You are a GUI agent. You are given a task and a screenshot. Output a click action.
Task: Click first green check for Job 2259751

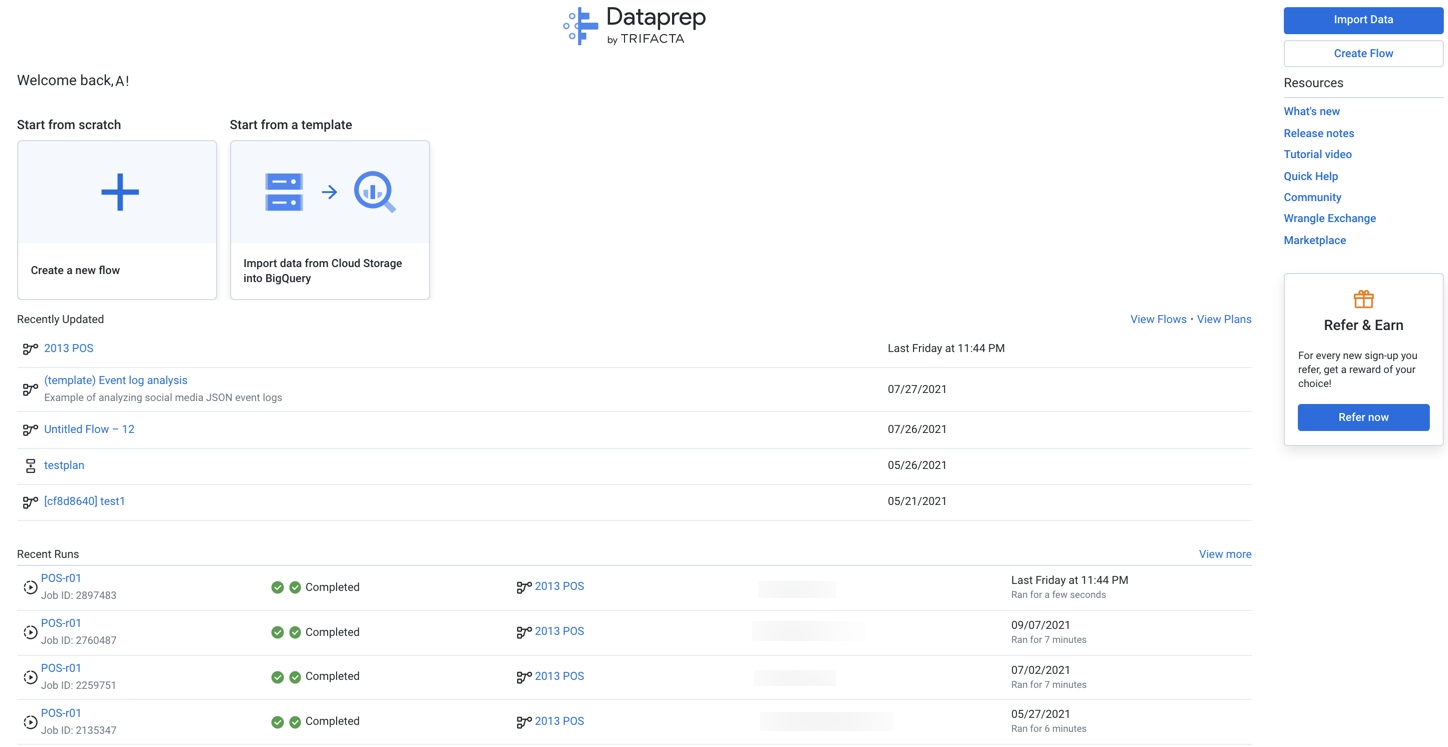[x=277, y=677]
